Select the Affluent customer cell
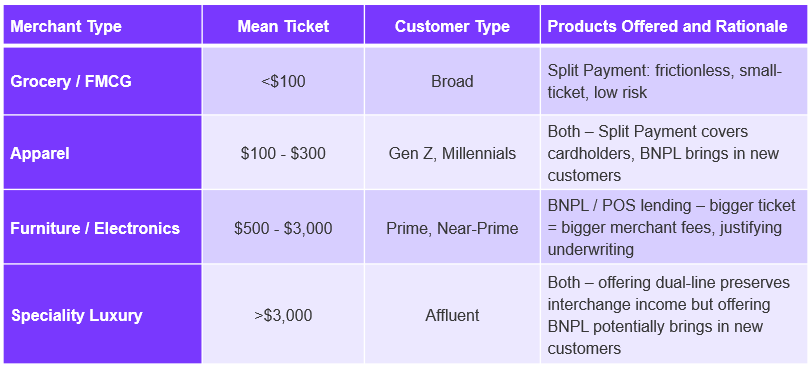812x368 pixels. tap(452, 314)
